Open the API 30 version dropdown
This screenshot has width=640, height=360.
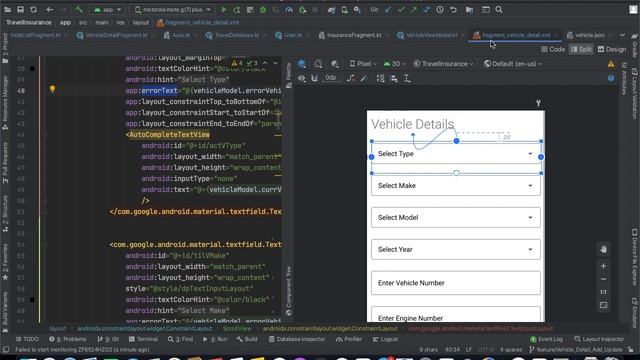[395, 64]
